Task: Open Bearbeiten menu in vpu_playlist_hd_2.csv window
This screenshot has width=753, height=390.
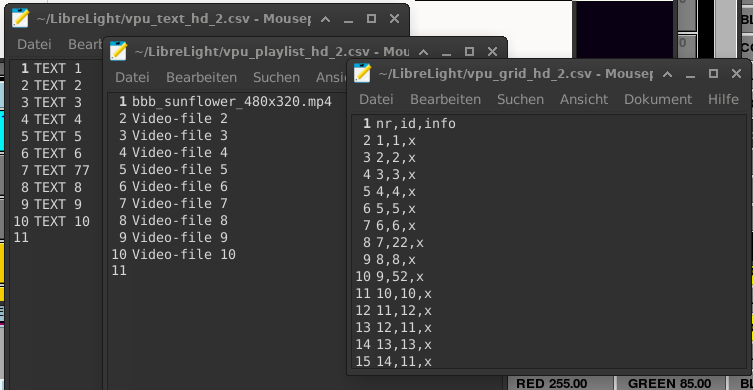Action: (x=201, y=77)
